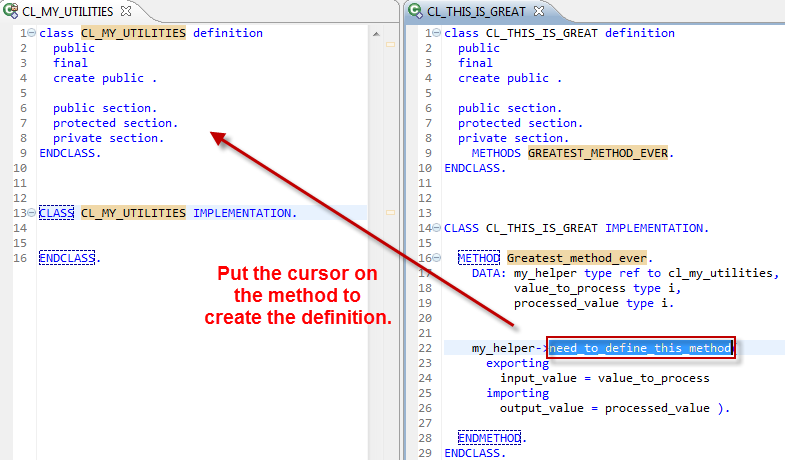
Task: Collapse class definition on line 1 of CL_THIS_IS_GREAT
Action: point(436,33)
